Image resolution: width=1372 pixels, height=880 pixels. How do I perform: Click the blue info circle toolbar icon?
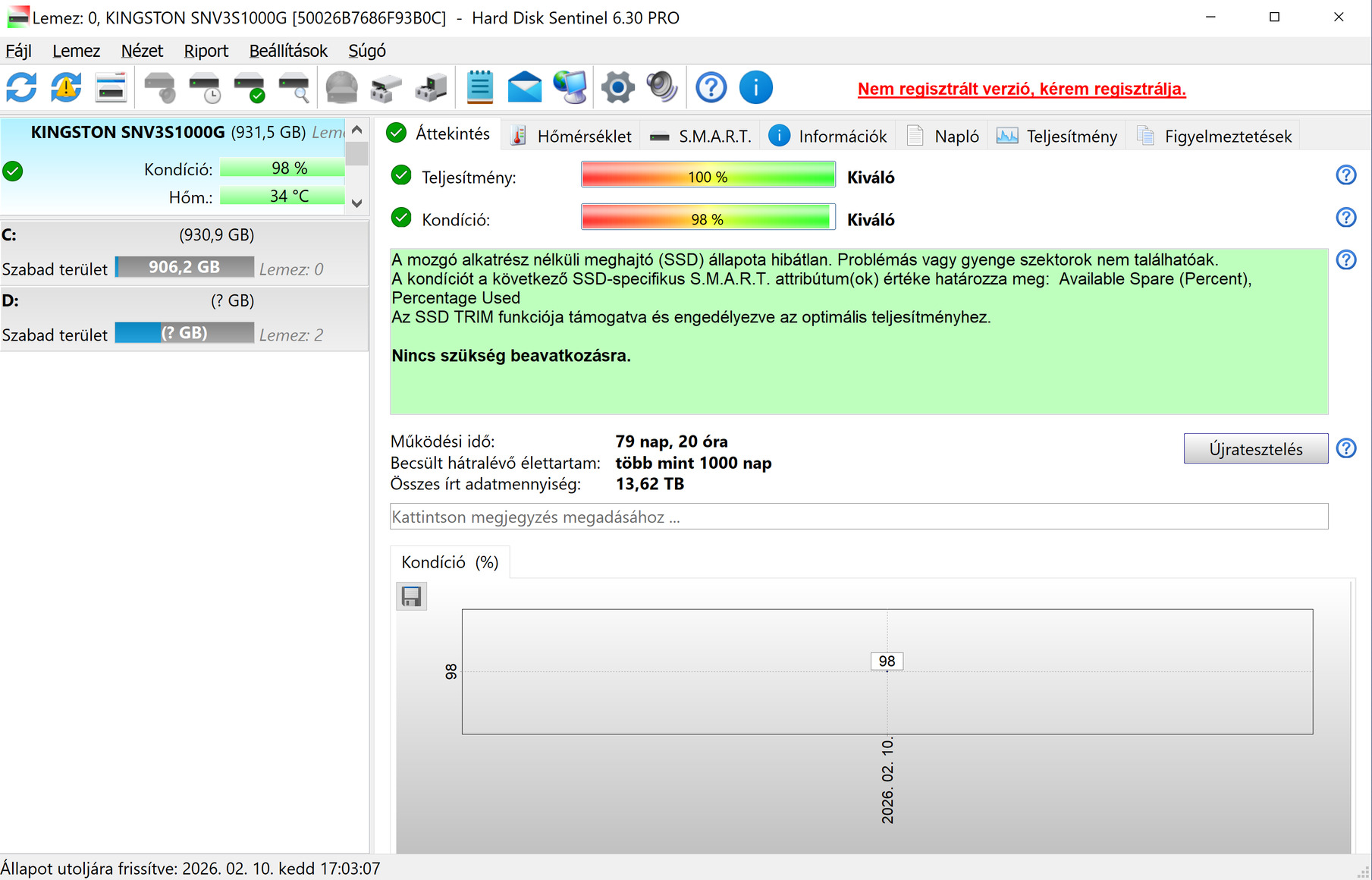pyautogui.click(x=755, y=87)
